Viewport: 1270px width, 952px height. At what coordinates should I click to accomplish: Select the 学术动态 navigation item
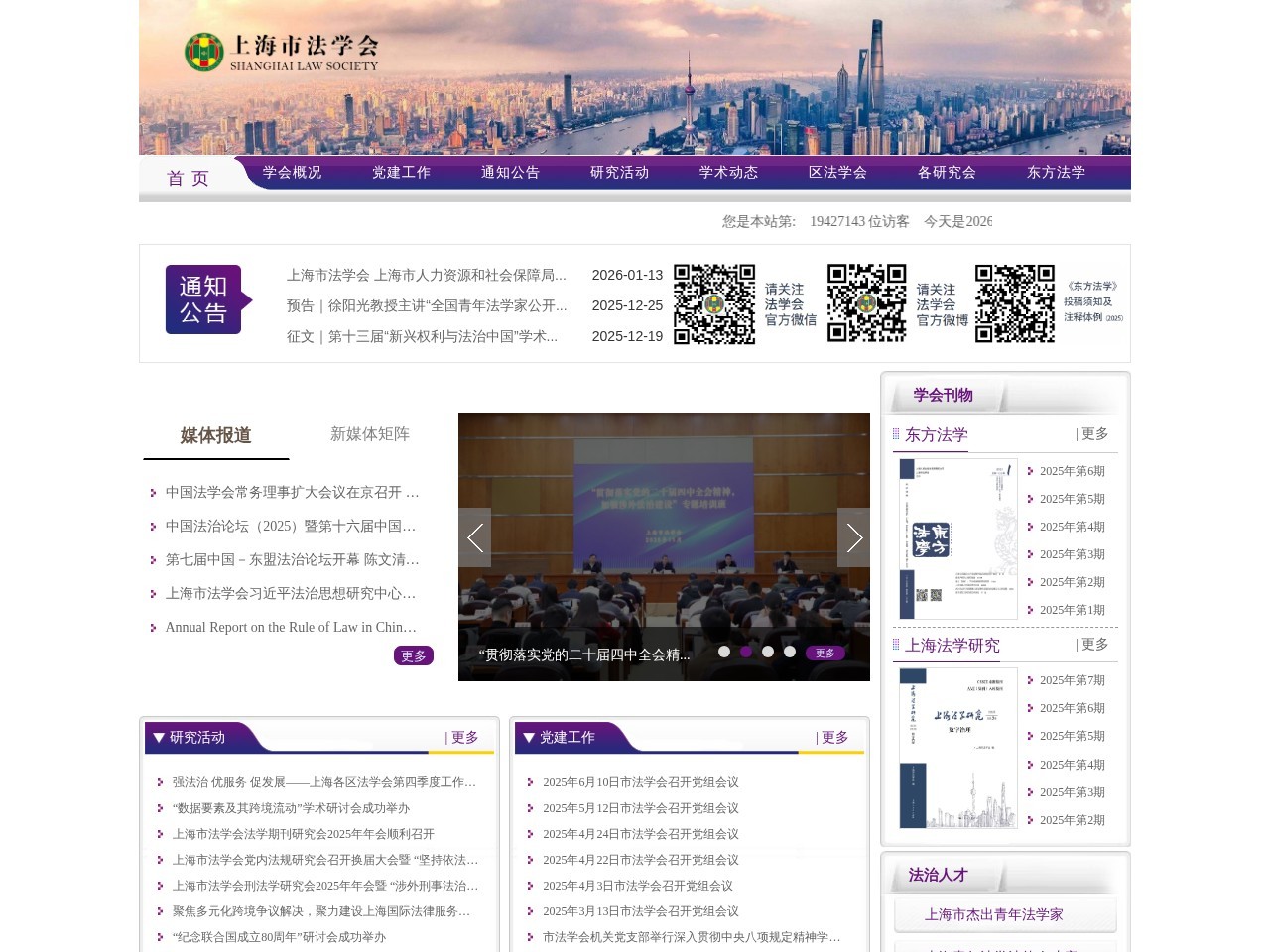tap(728, 172)
